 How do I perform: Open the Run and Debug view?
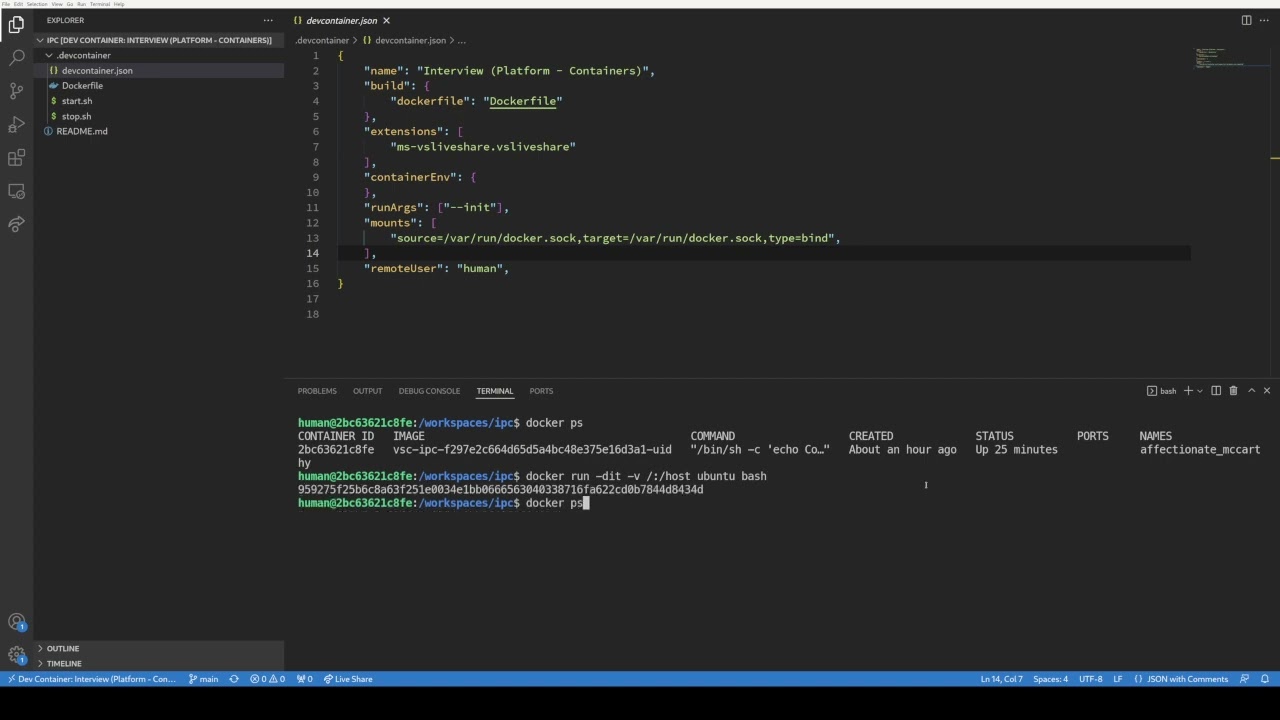(16, 125)
